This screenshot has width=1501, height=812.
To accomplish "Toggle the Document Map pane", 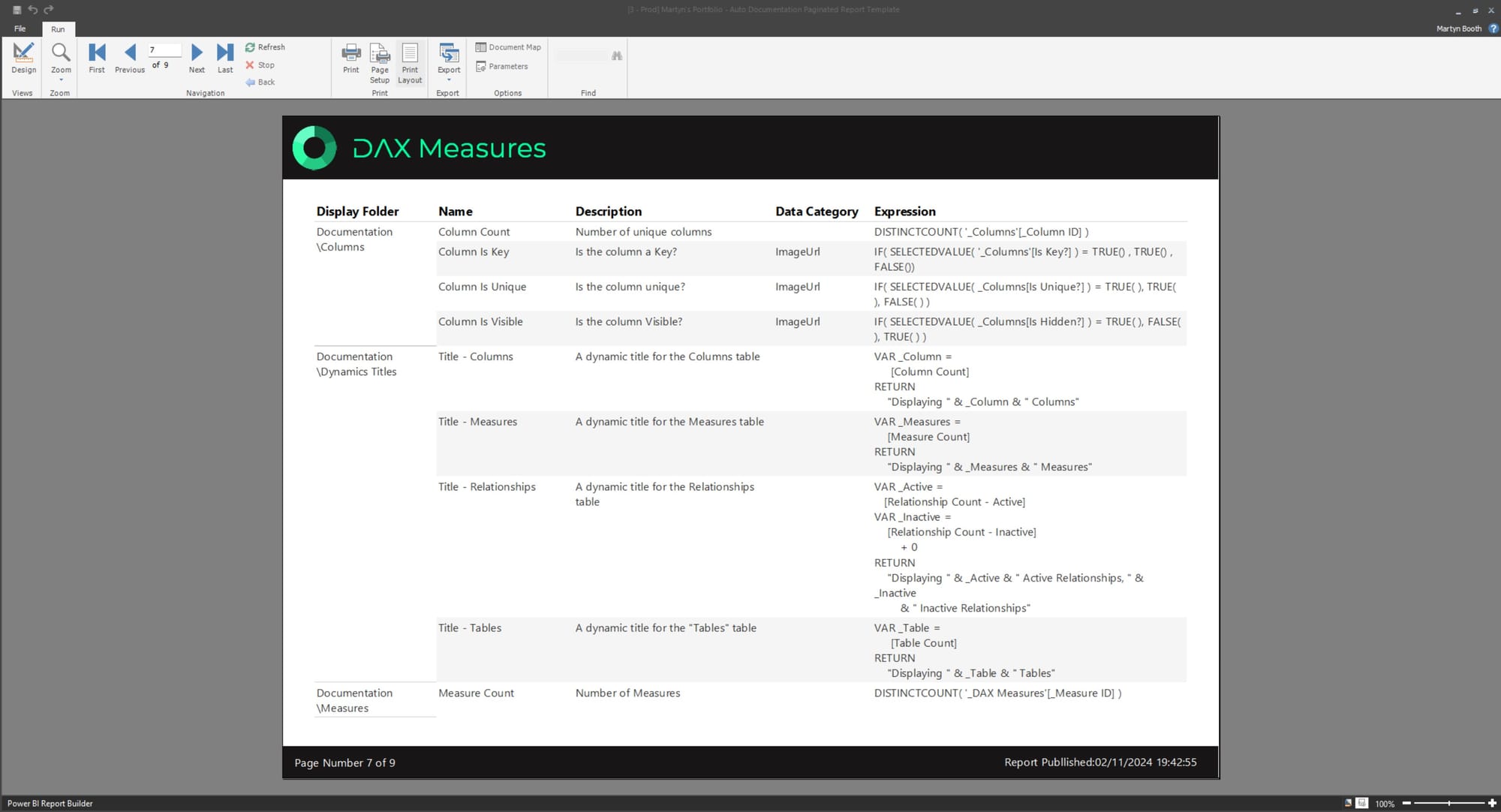I will [x=508, y=47].
